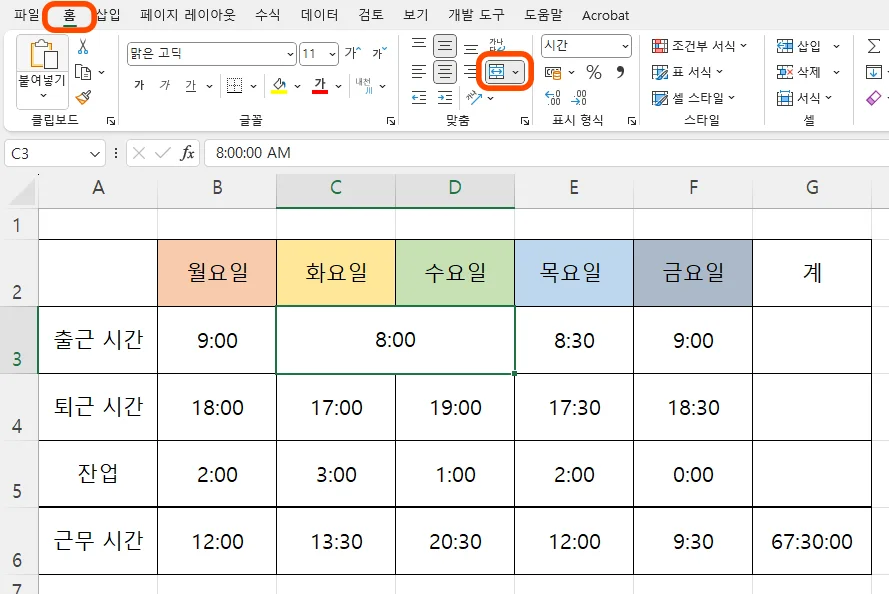Click the formula bar enter checkmark icon
889x594 pixels.
pyautogui.click(x=163, y=153)
